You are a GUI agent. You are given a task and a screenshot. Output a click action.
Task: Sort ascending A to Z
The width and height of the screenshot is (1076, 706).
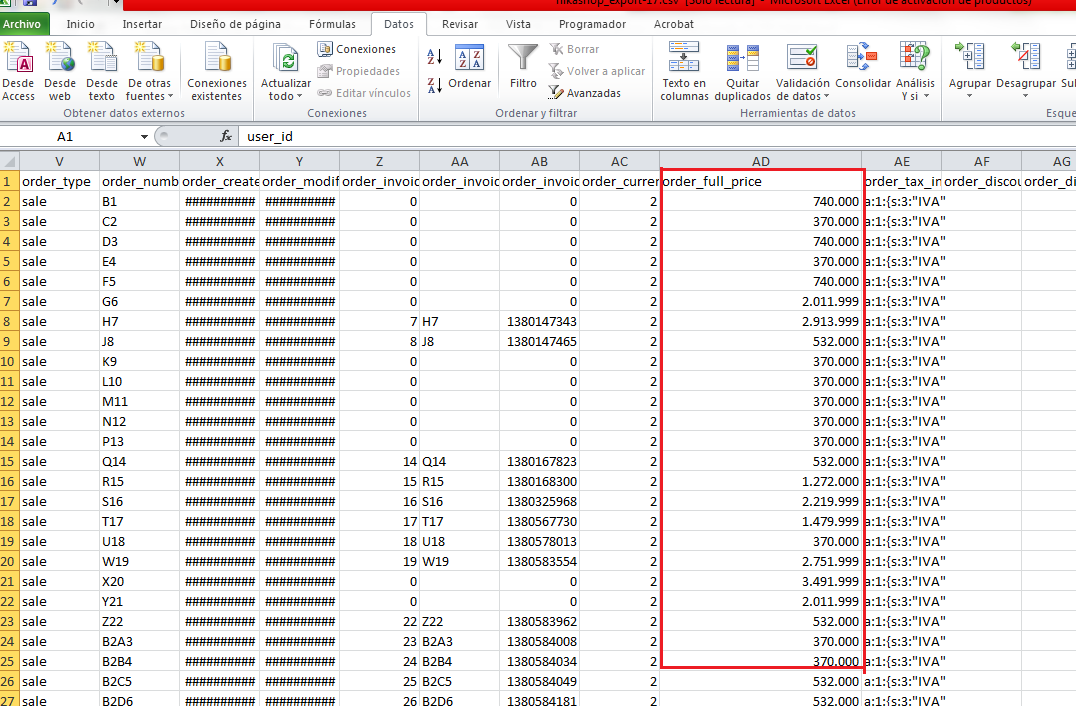(x=434, y=56)
